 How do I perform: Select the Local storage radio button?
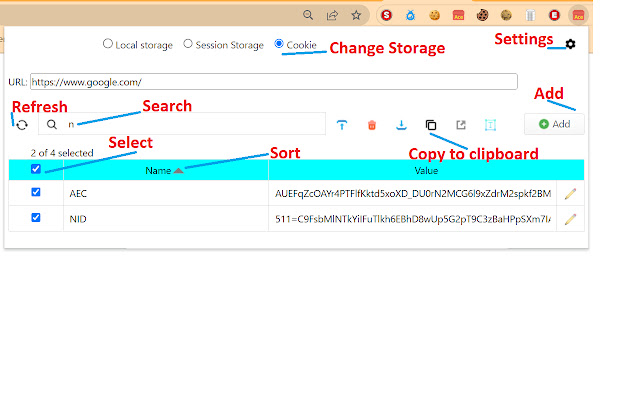tap(108, 43)
